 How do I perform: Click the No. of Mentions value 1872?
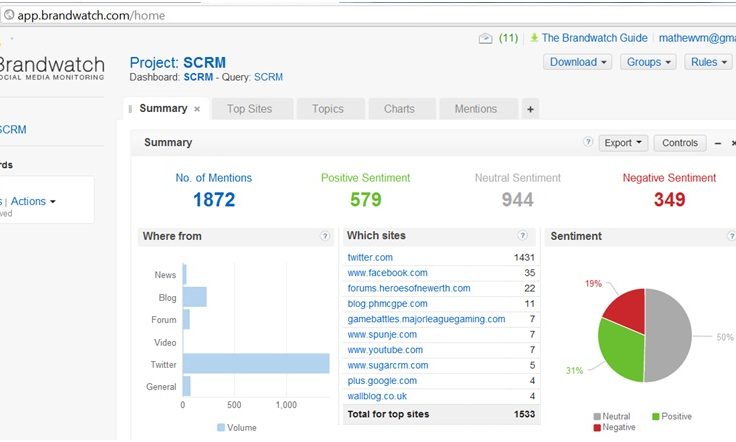coord(214,200)
